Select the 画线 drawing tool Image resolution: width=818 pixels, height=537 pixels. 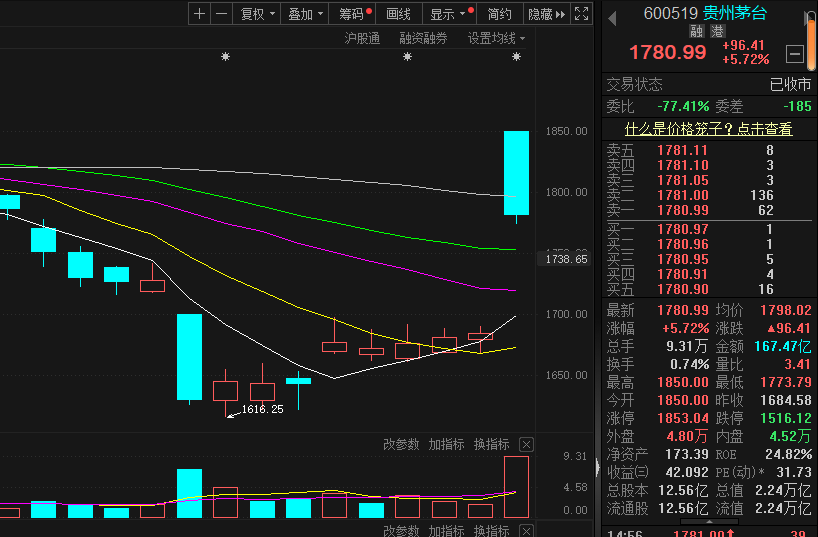(398, 14)
